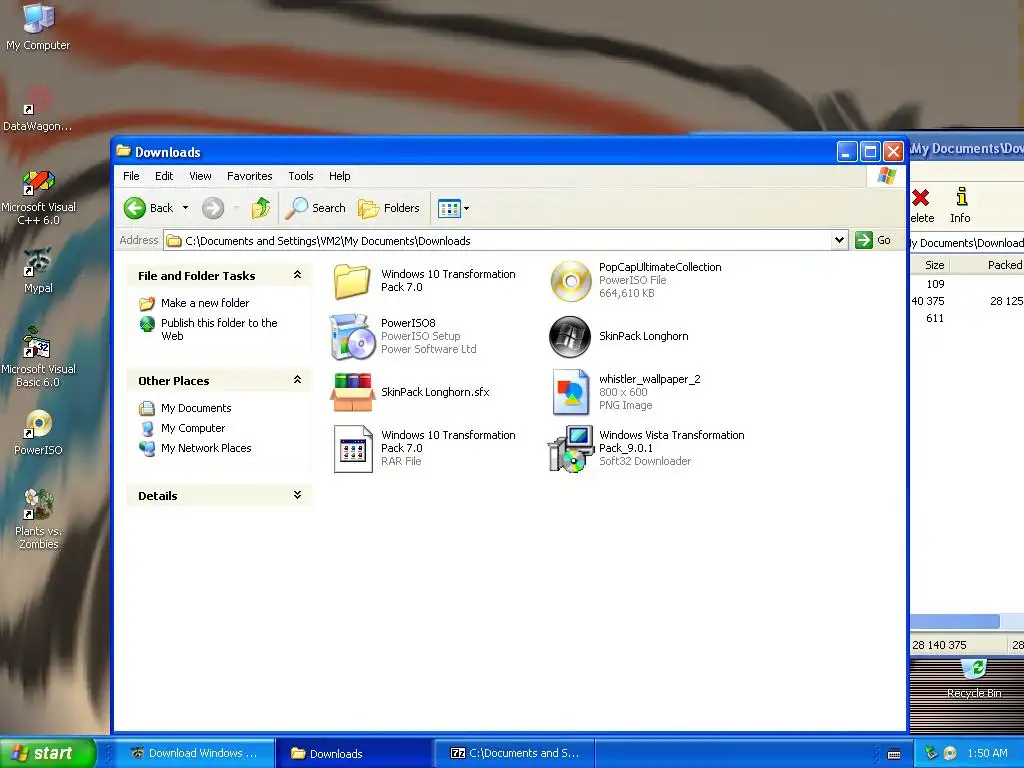This screenshot has height=768, width=1024.
Task: Select Microsoft Visual Basic 6.0 desktop icon
Action: pyautogui.click(x=38, y=358)
